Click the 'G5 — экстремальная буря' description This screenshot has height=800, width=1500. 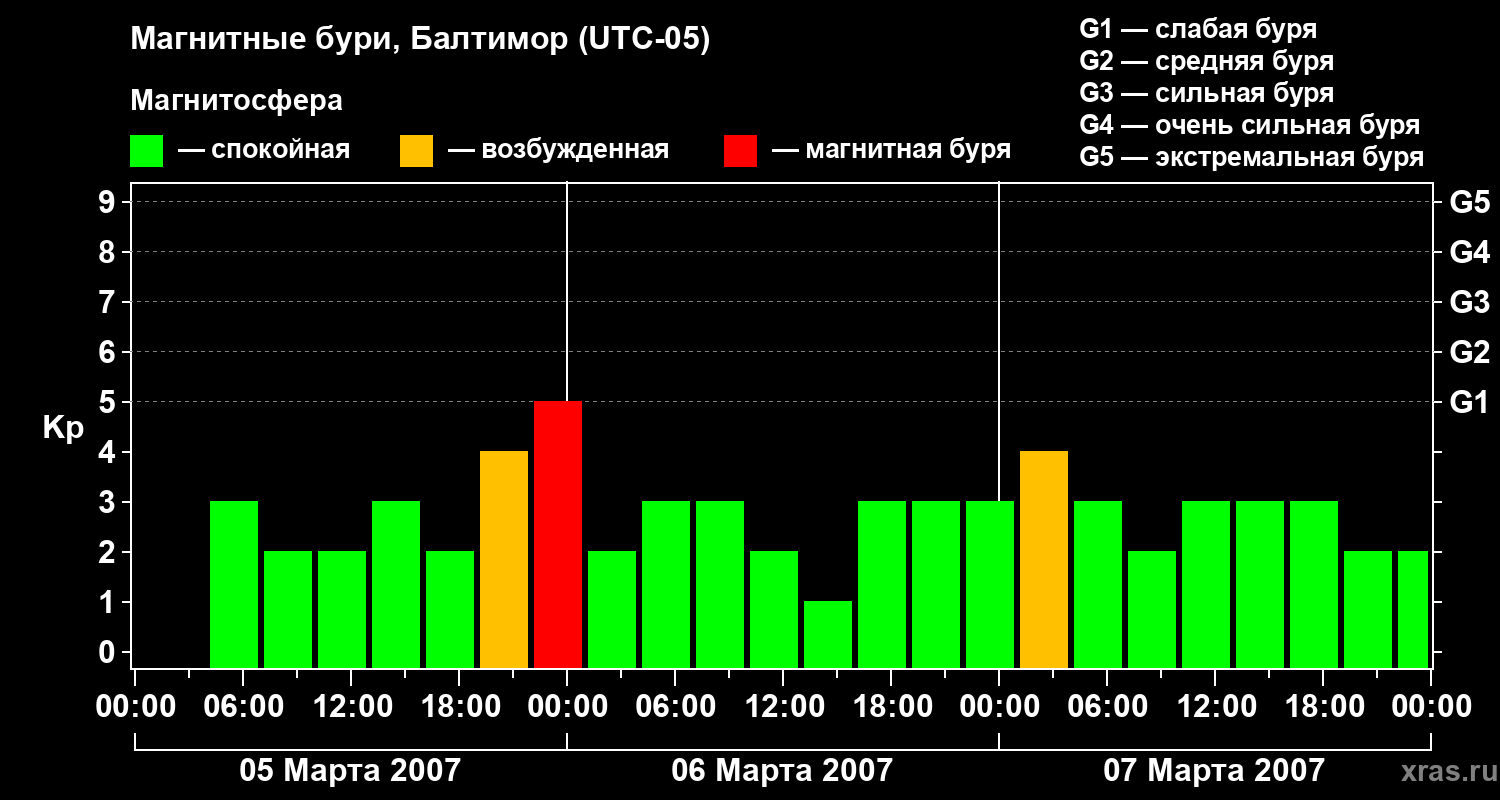[x=1251, y=157]
